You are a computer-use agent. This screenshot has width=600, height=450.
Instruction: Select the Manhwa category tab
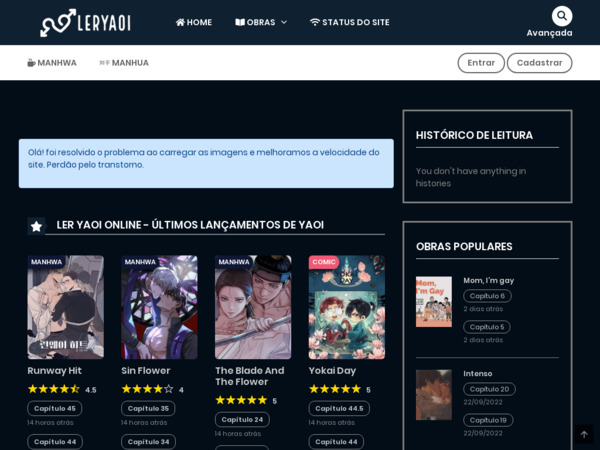(x=52, y=63)
